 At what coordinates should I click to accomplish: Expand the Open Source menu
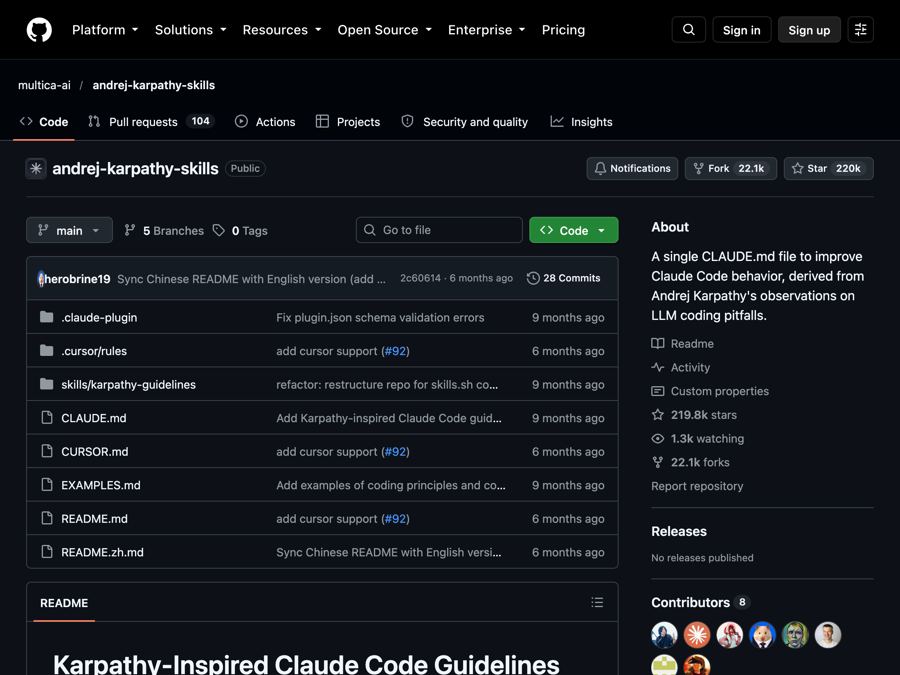point(384,30)
